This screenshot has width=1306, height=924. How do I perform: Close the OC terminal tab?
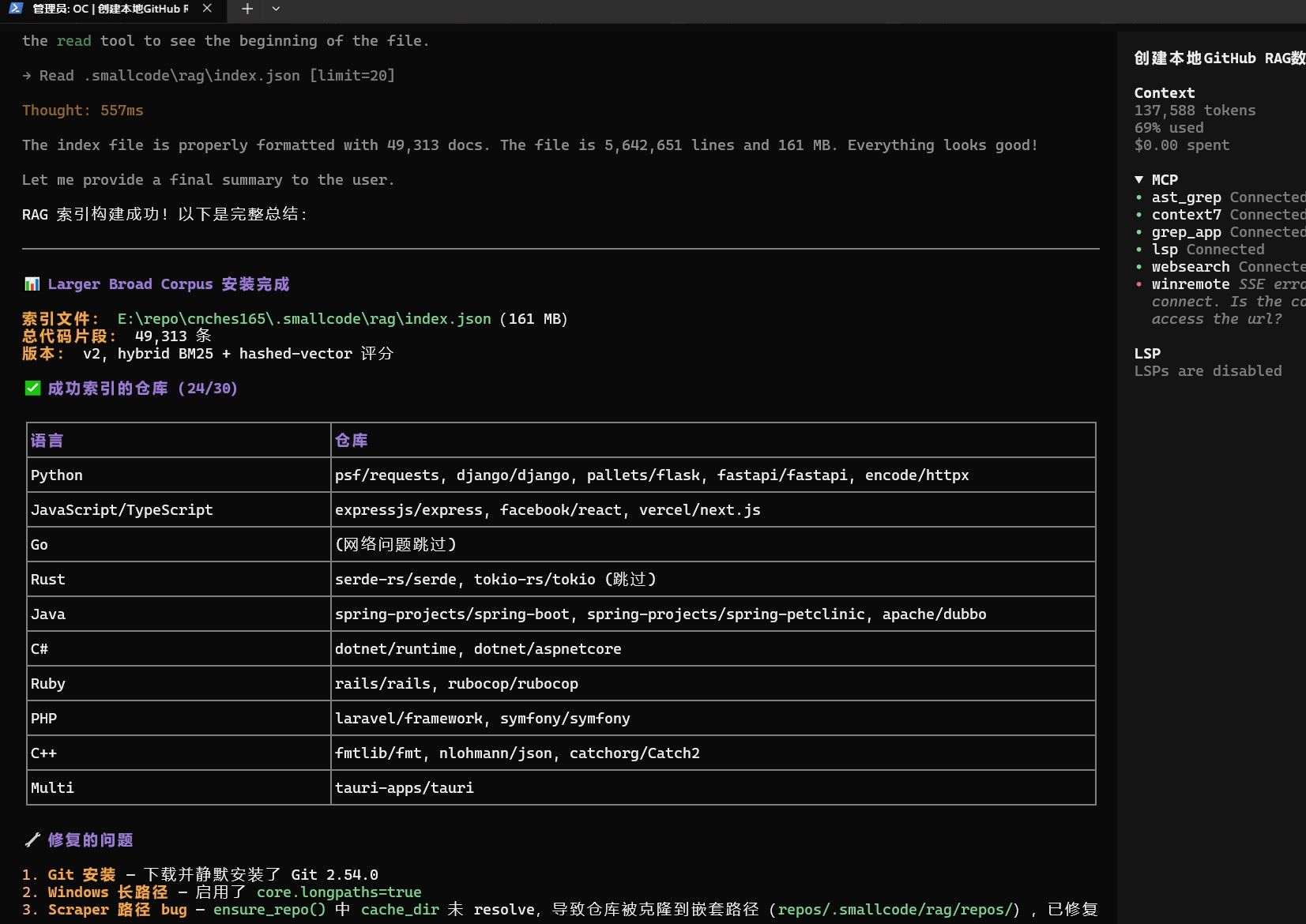207,9
